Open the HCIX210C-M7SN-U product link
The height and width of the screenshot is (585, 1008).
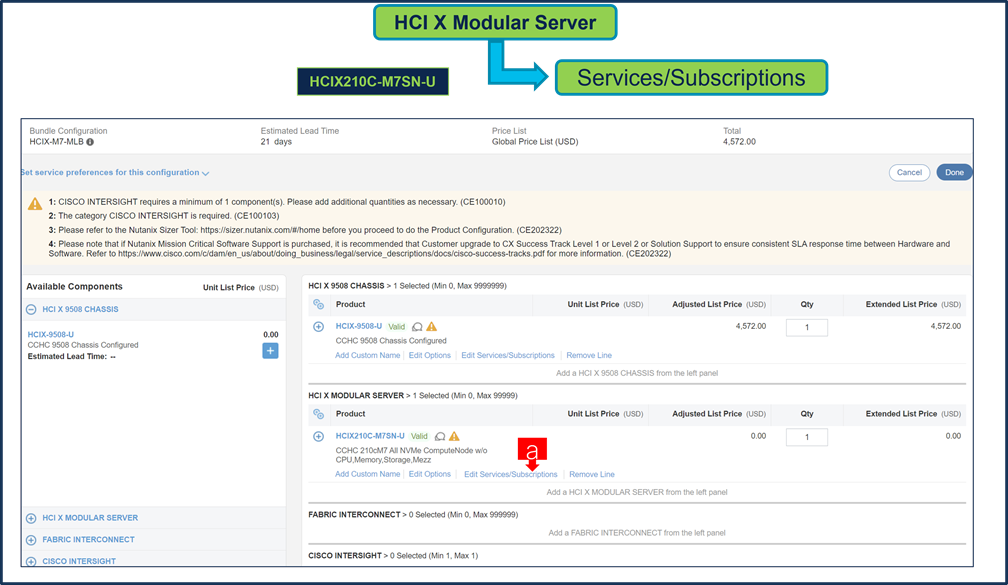[370, 436]
